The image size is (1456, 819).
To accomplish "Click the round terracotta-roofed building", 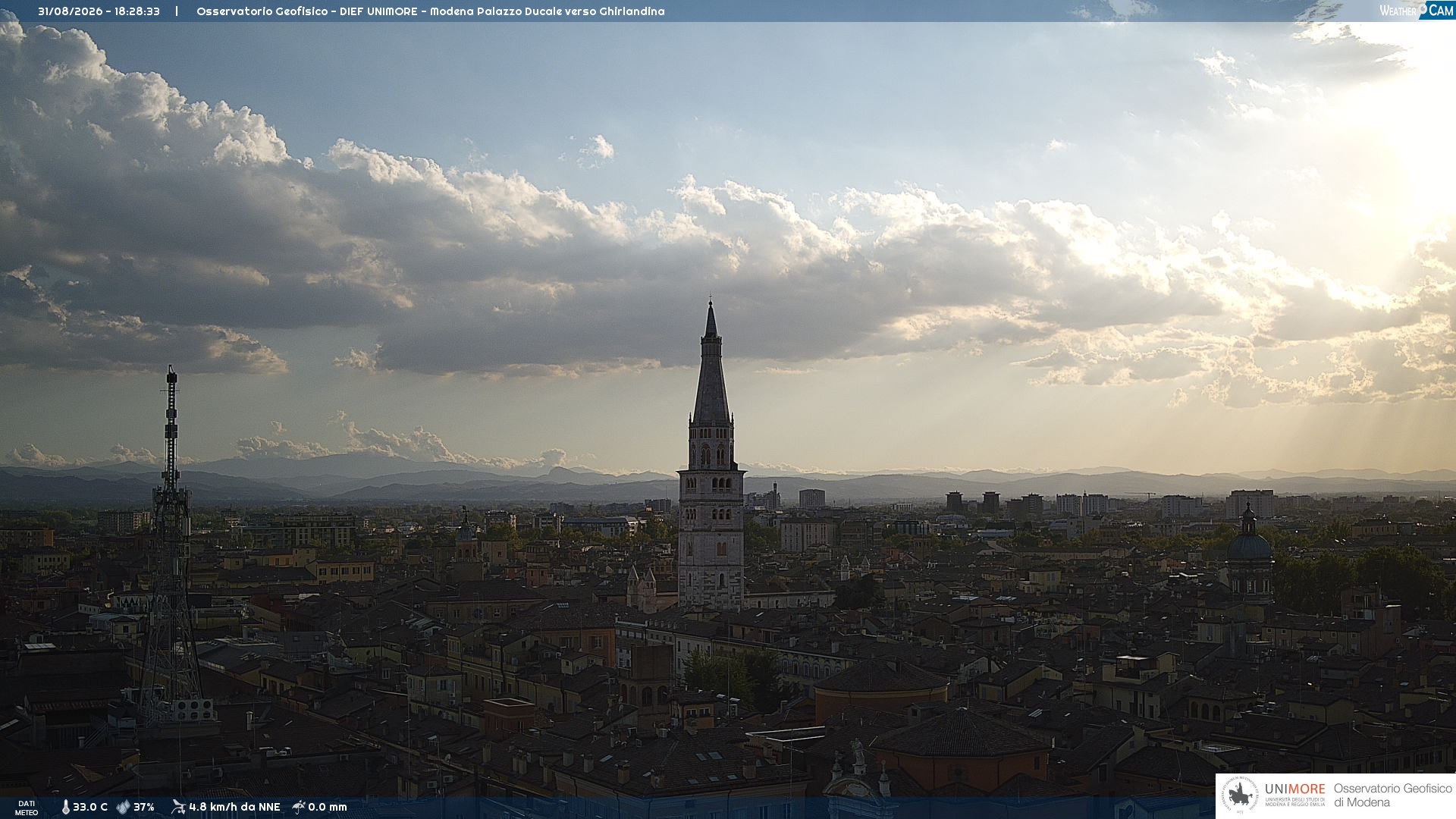I will [x=880, y=689].
